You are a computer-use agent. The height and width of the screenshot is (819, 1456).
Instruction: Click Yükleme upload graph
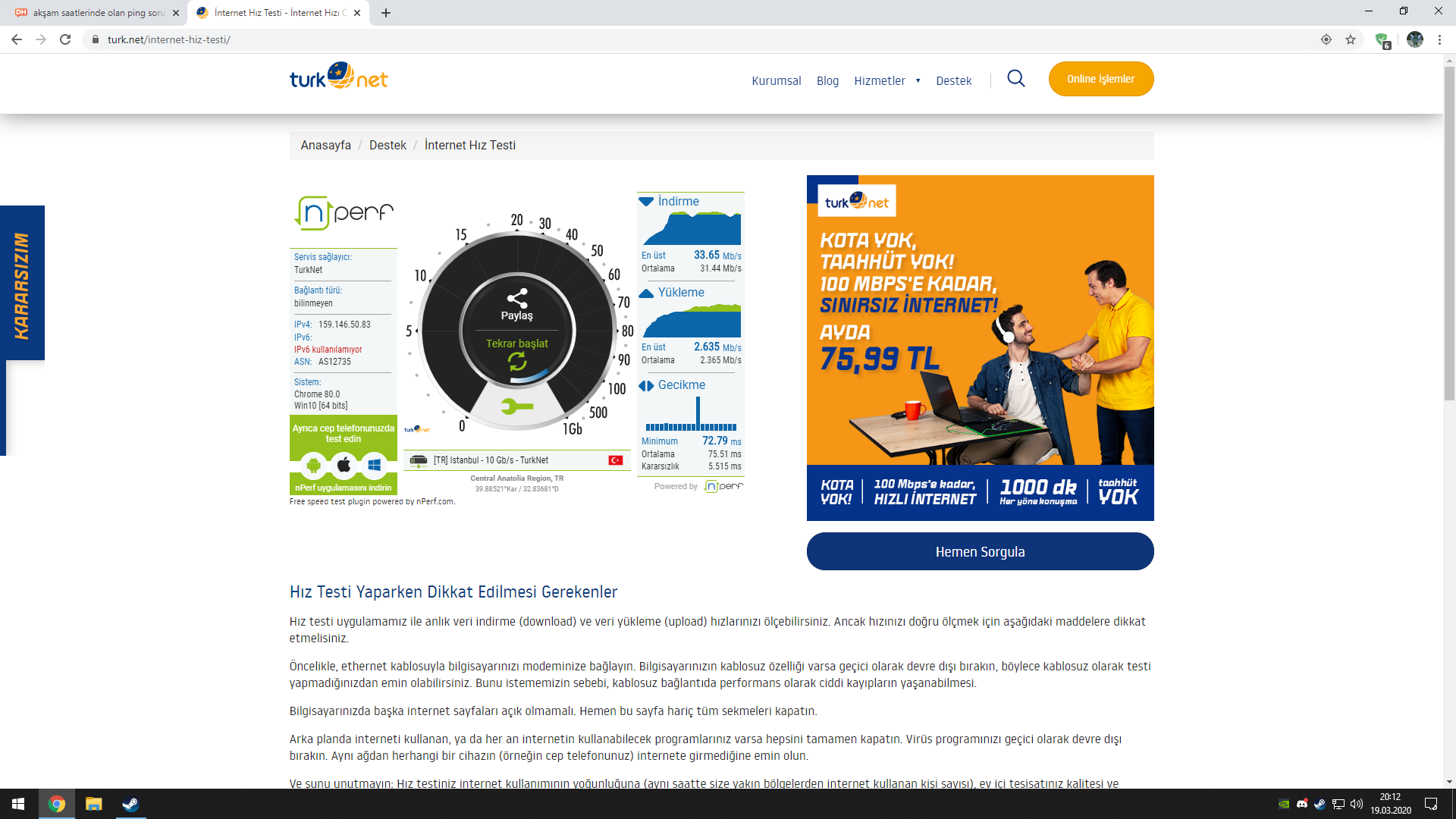[x=692, y=320]
